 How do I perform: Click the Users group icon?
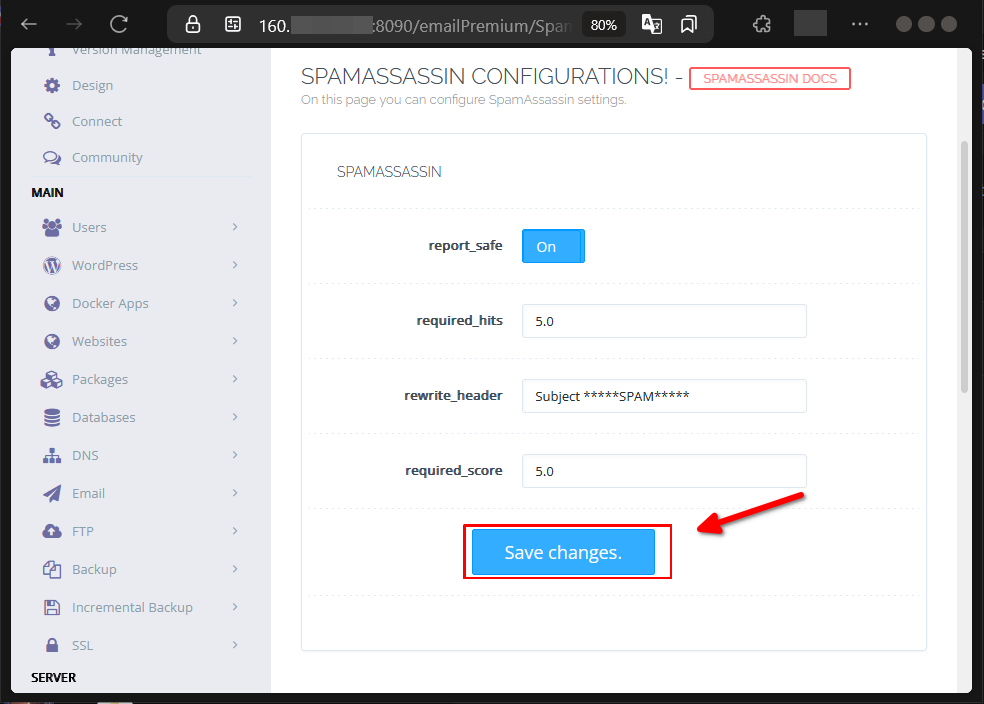pos(52,227)
